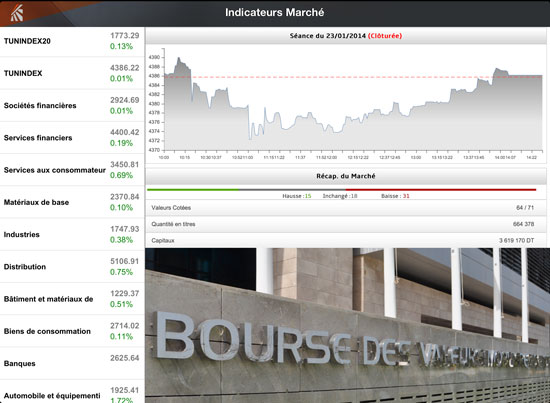
Task: Click the Baisse : 31 label
Action: point(395,196)
